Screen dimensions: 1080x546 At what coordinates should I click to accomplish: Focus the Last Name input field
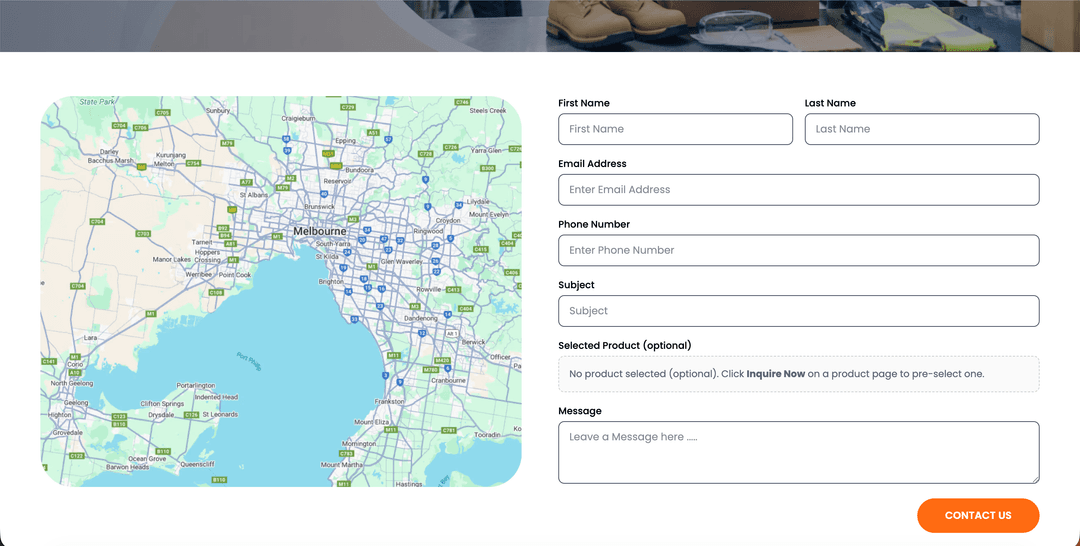point(922,129)
